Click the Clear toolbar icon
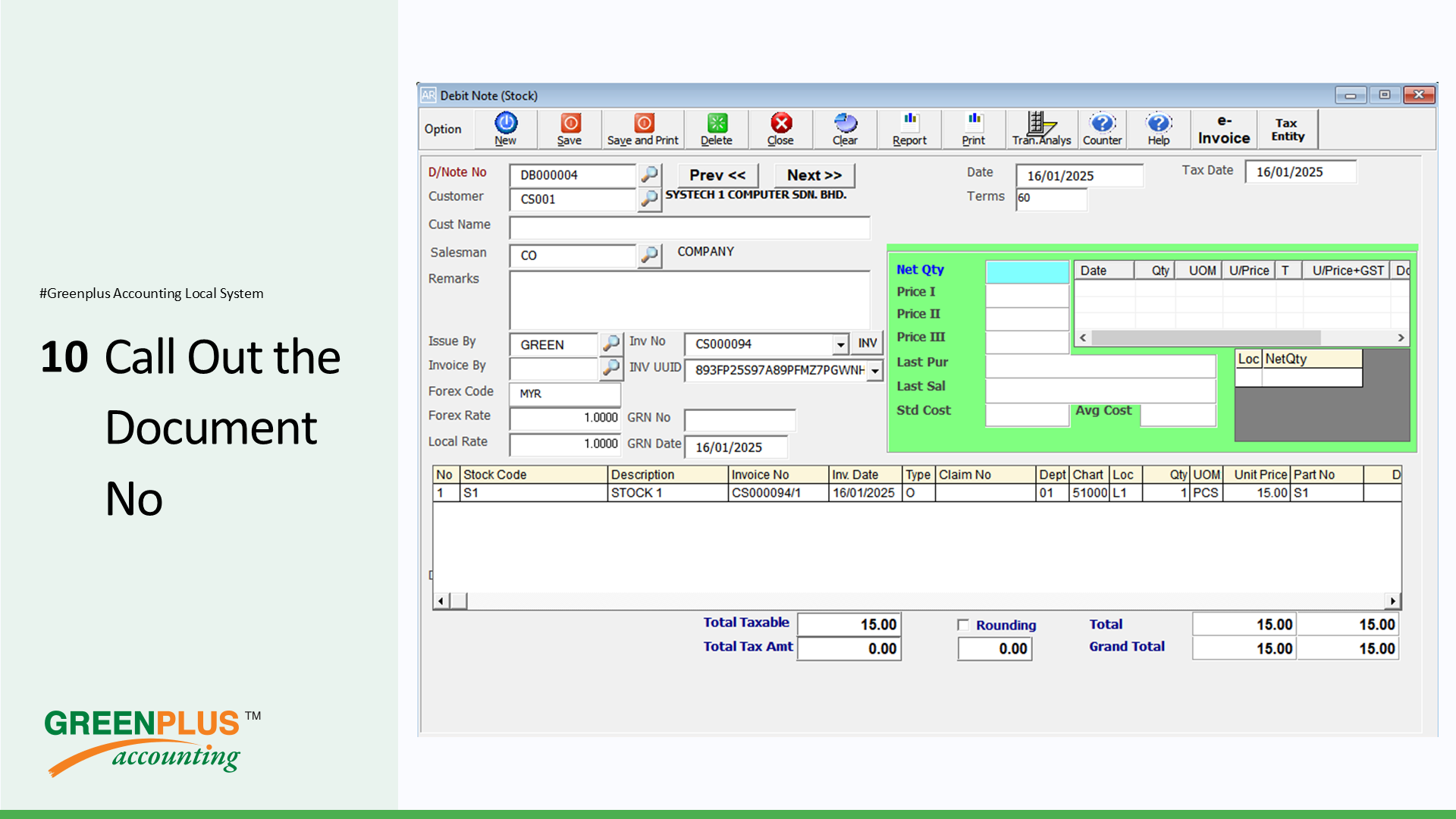 tap(845, 129)
